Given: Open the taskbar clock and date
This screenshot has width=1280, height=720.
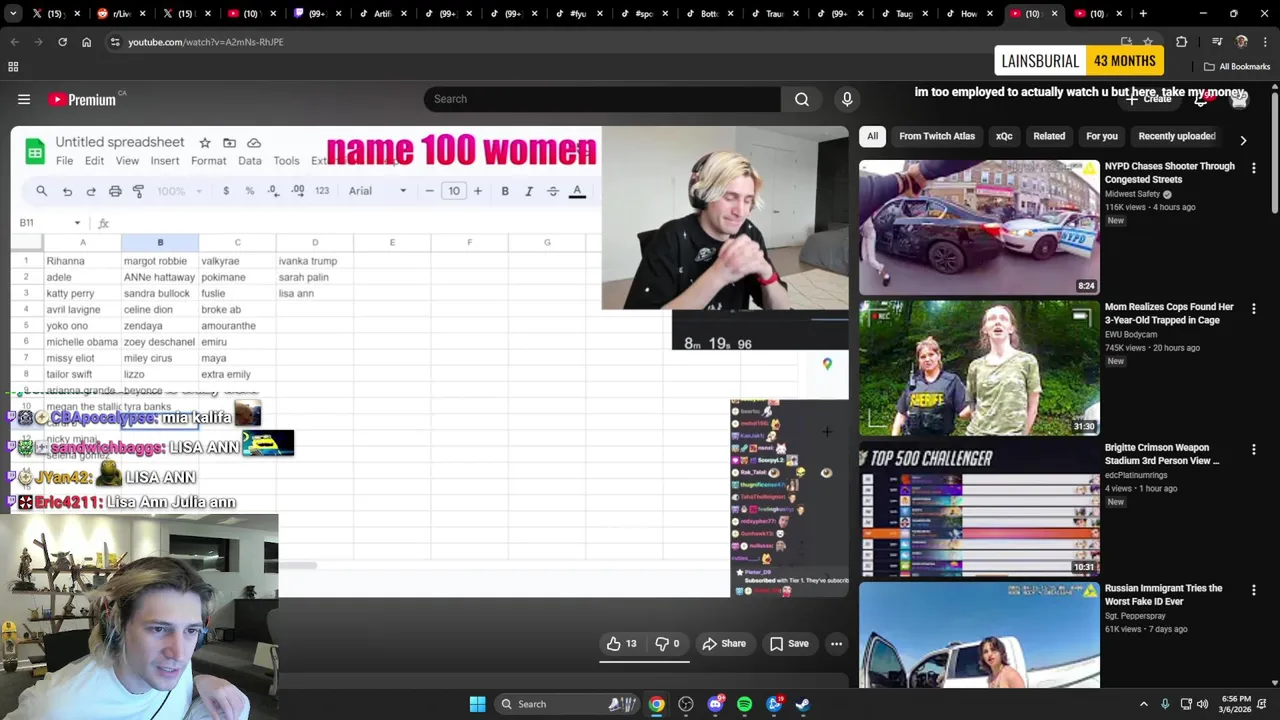Looking at the screenshot, I should point(1235,704).
